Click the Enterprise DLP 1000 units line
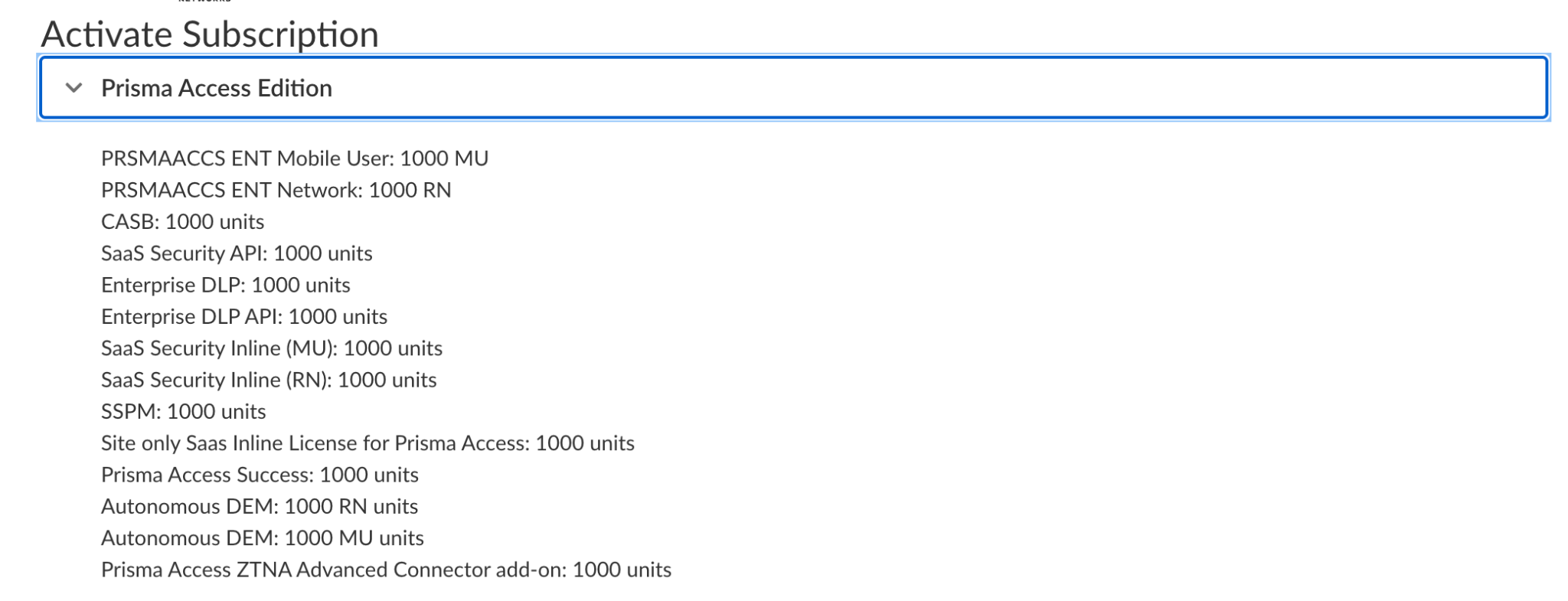The width and height of the screenshot is (1568, 601). [225, 285]
